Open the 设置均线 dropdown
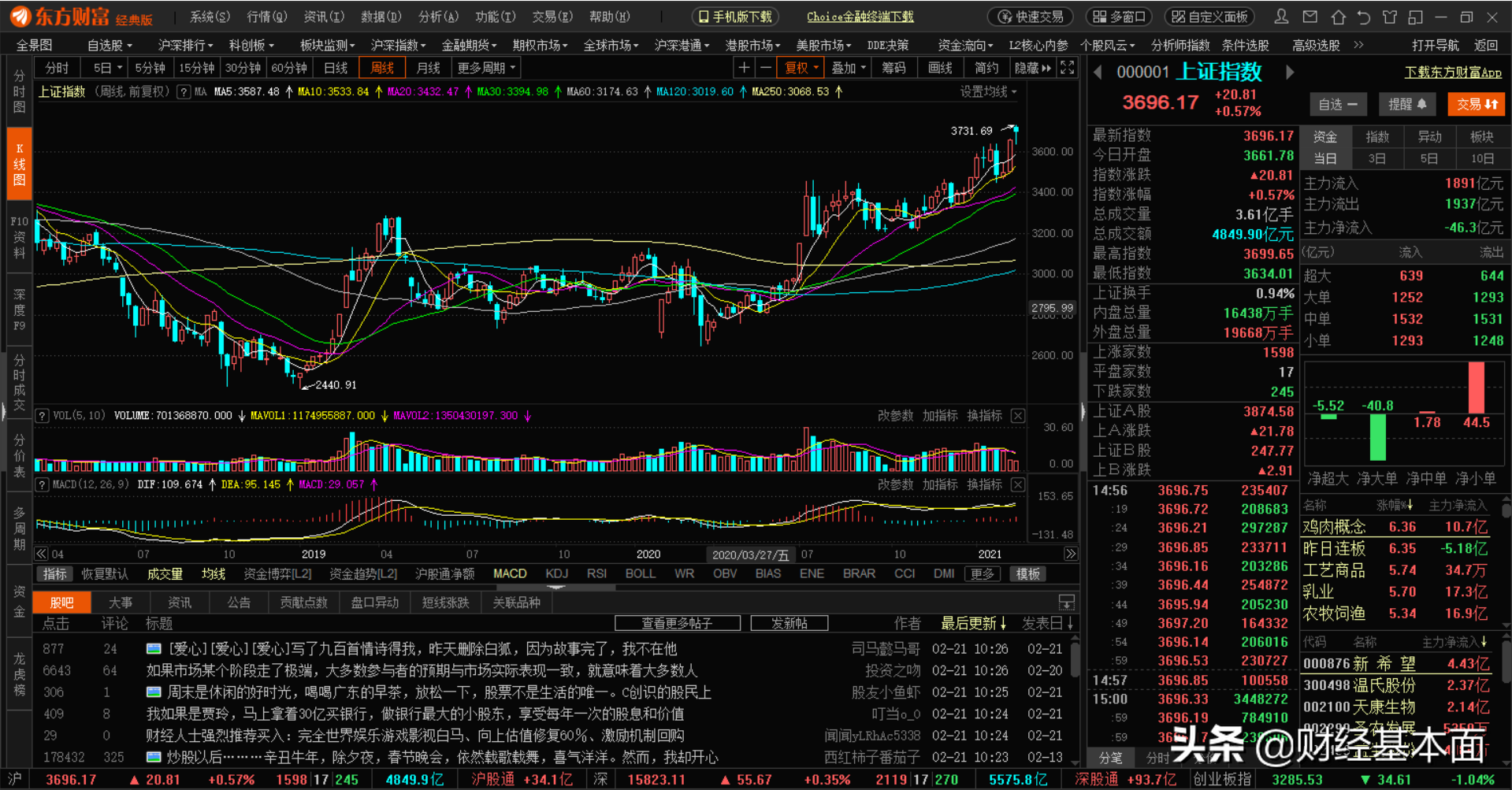 (x=988, y=92)
